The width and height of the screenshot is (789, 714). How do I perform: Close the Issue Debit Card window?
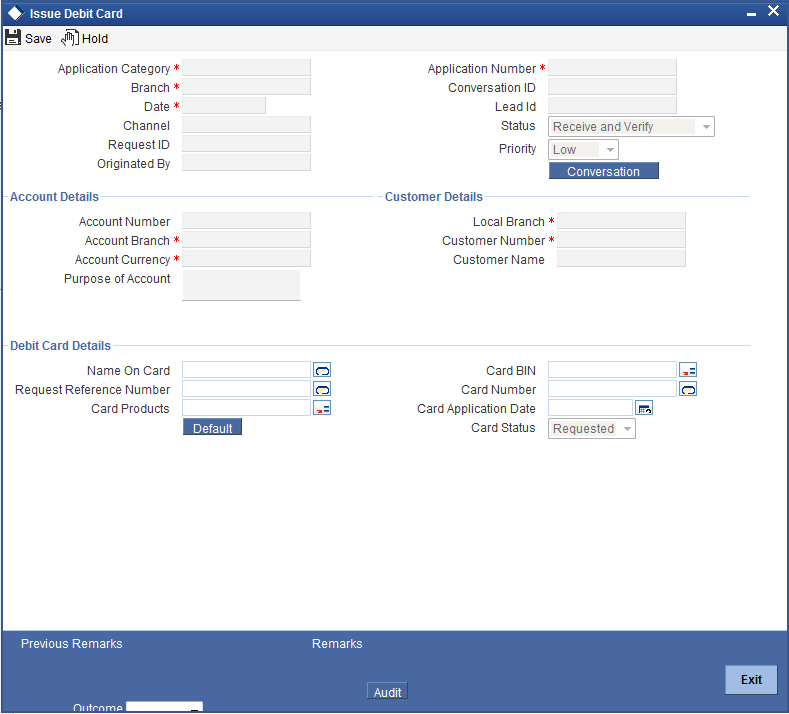pos(773,11)
